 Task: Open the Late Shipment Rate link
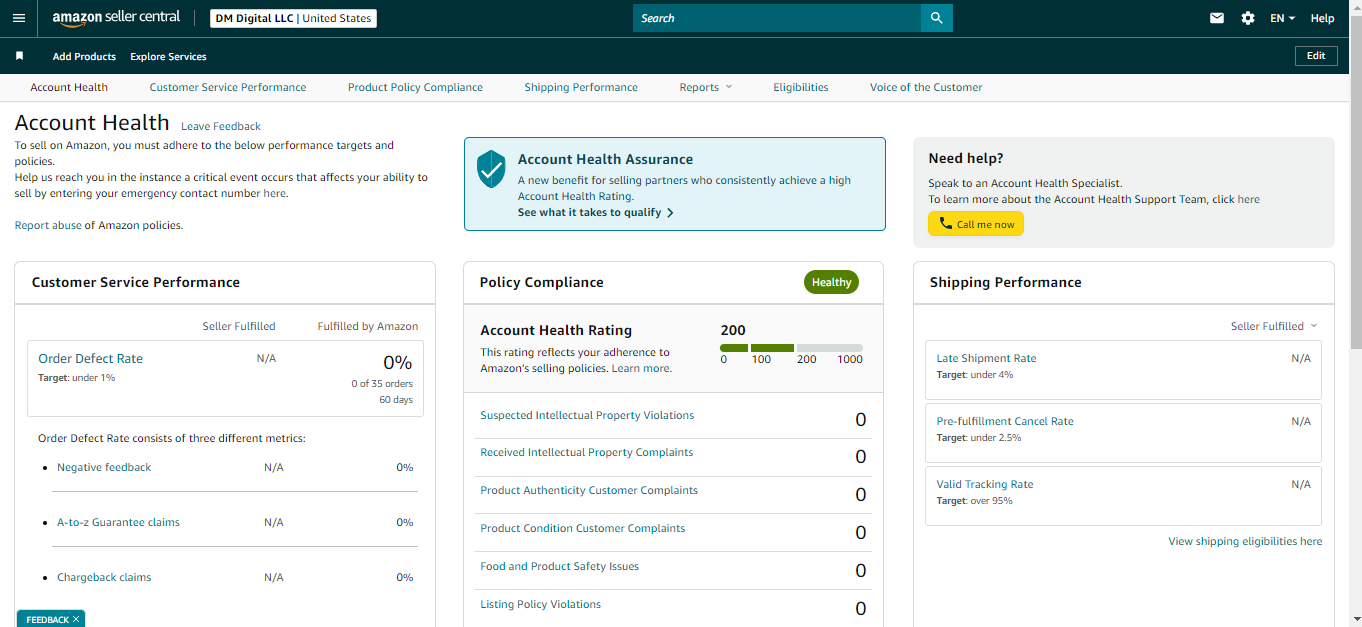point(986,358)
